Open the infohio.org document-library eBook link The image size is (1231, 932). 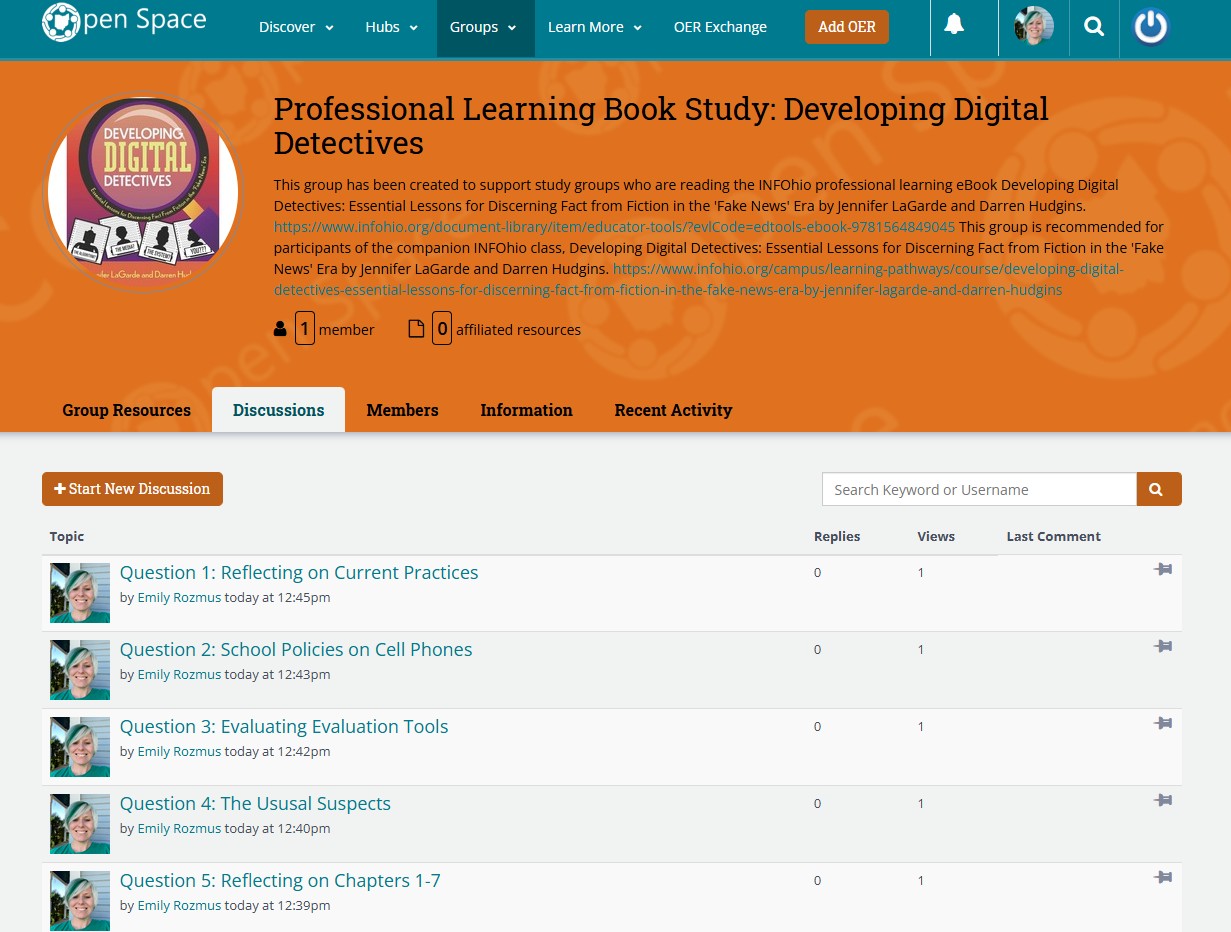[x=614, y=227]
